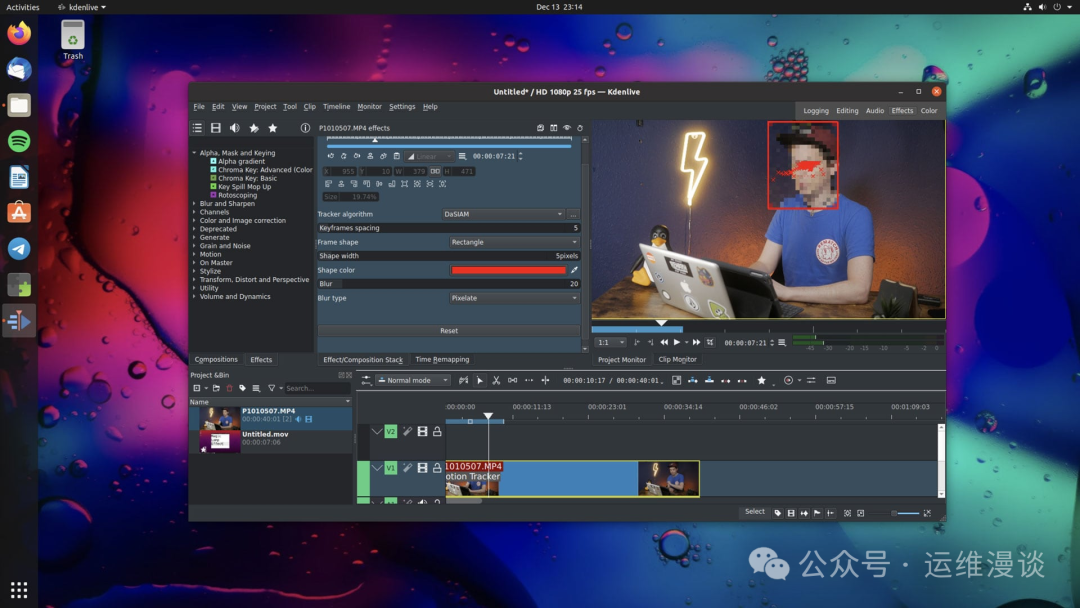The height and width of the screenshot is (608, 1080).
Task: Click the Reset button
Action: 449,331
